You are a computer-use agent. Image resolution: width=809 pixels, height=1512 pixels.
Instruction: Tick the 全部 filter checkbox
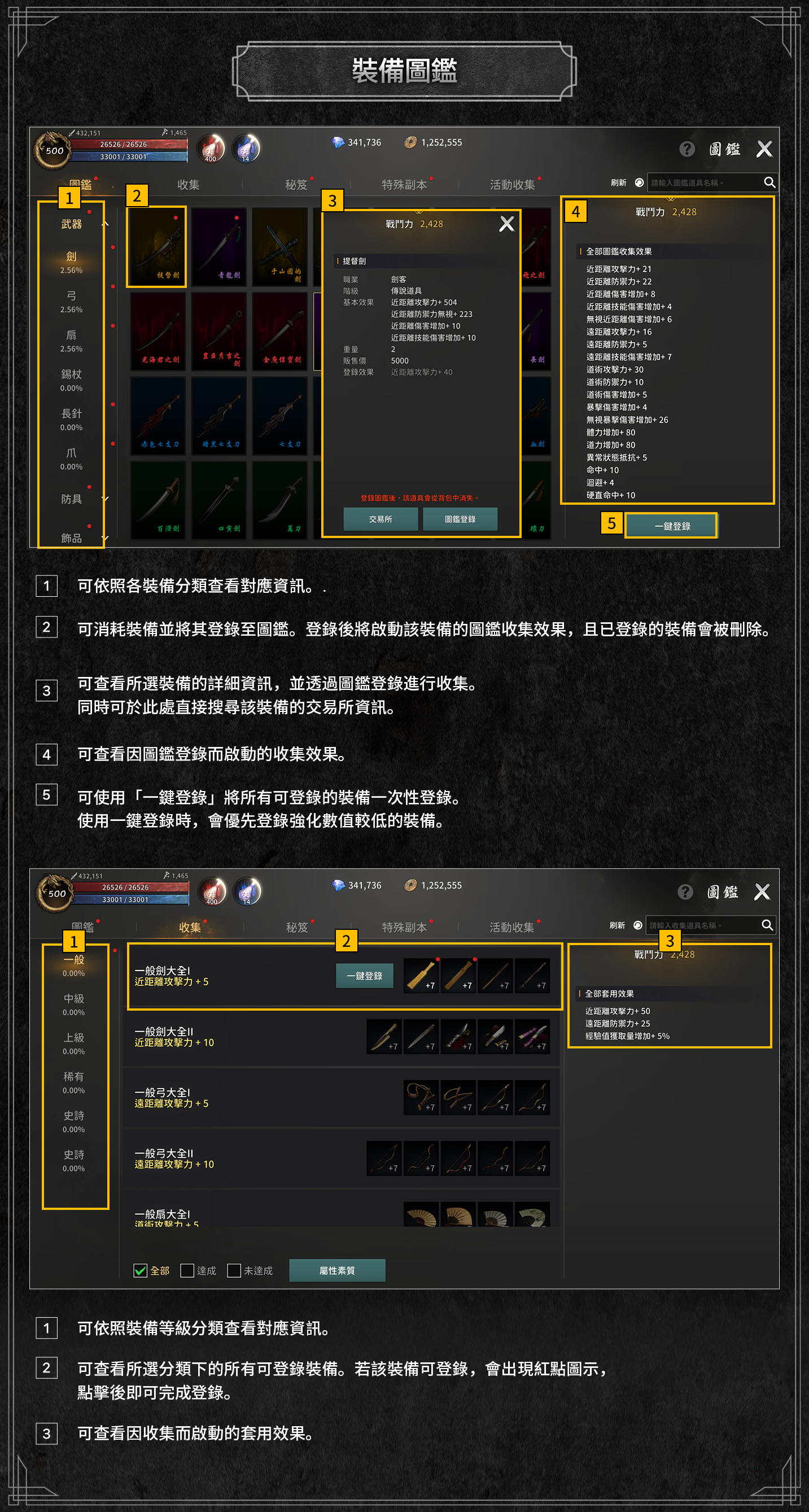tap(141, 1270)
